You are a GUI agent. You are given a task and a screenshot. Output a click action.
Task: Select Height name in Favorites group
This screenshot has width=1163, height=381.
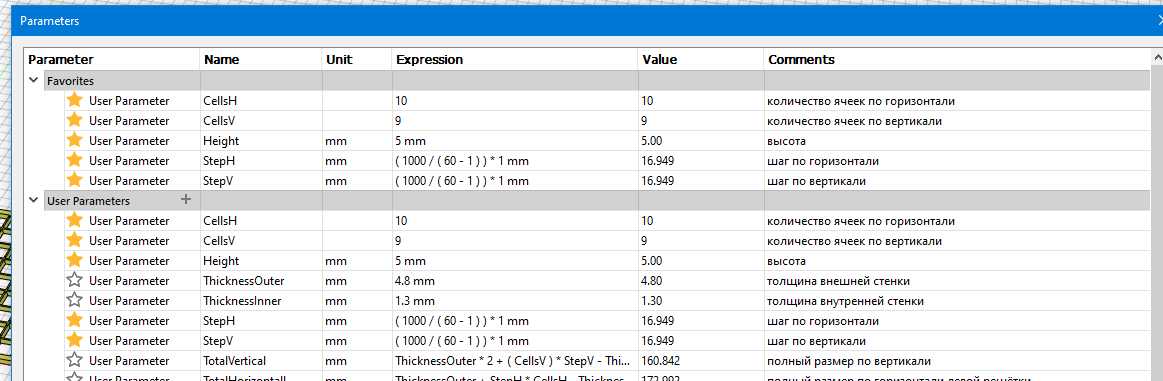pyautogui.click(x=261, y=141)
